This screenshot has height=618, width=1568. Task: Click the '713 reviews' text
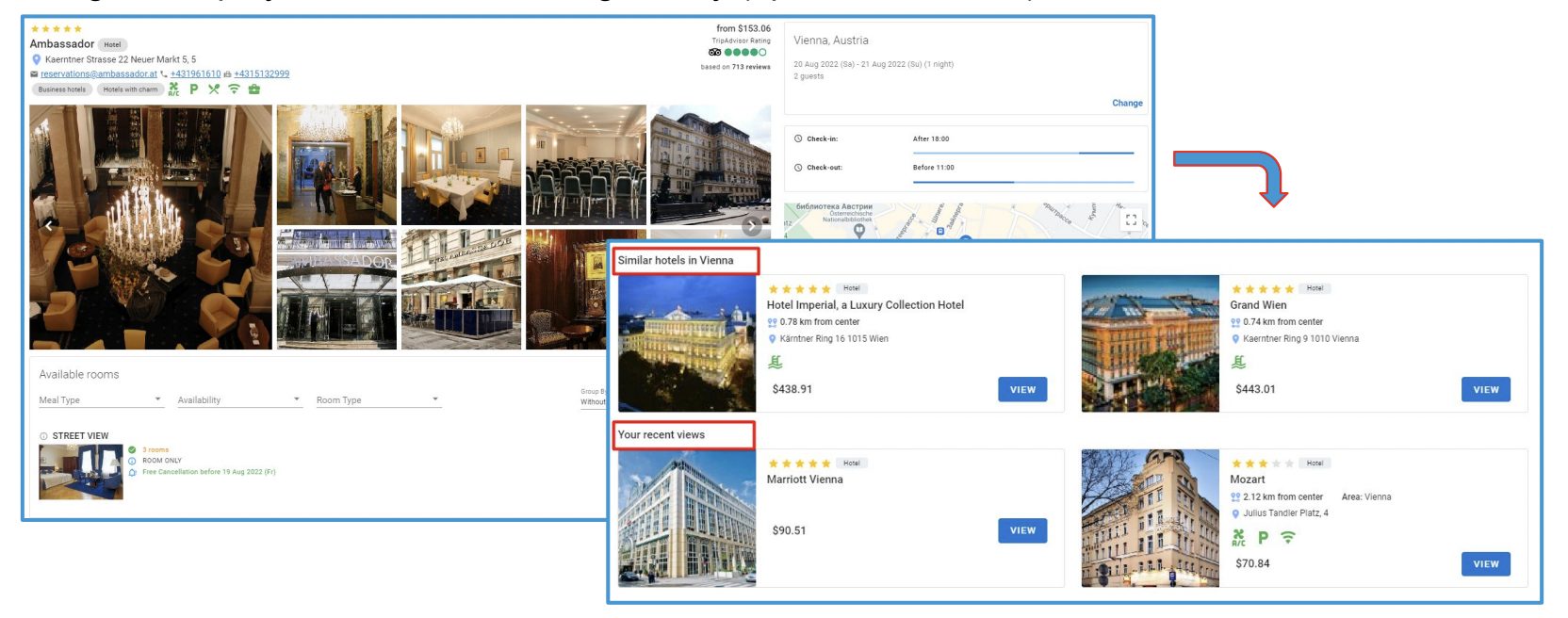point(751,67)
